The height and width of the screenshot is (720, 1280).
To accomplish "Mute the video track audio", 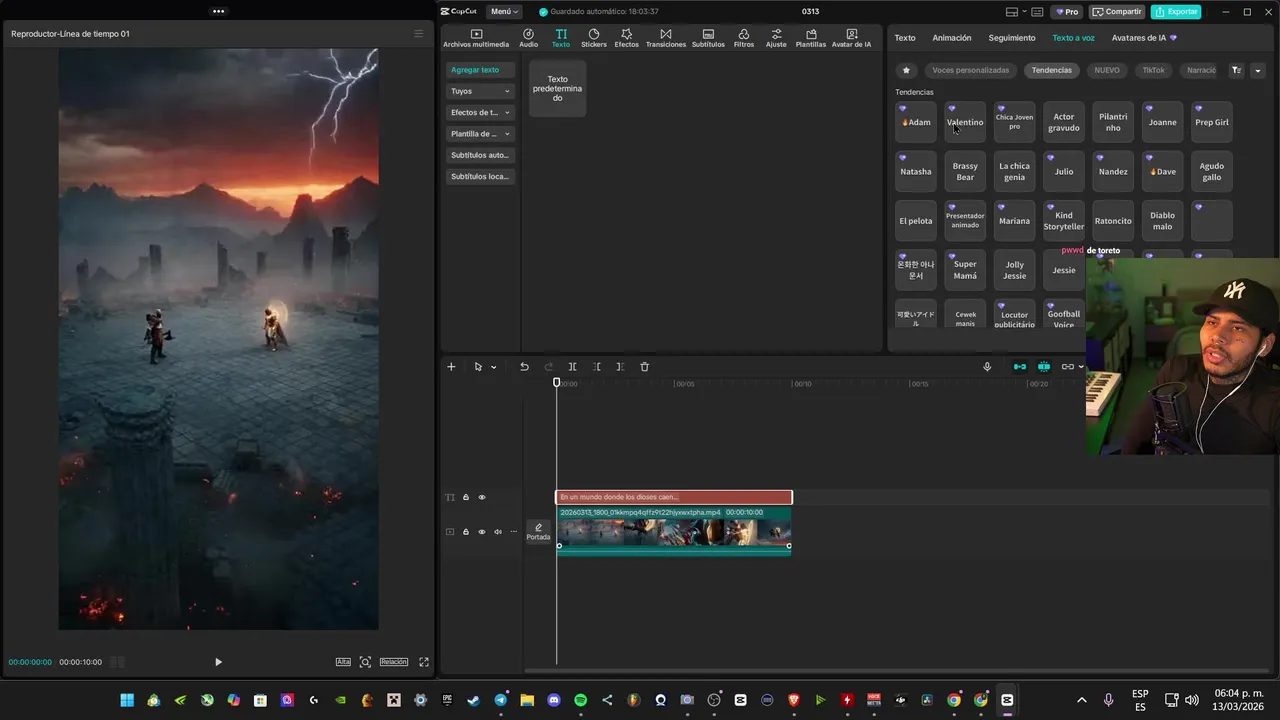I will point(498,532).
